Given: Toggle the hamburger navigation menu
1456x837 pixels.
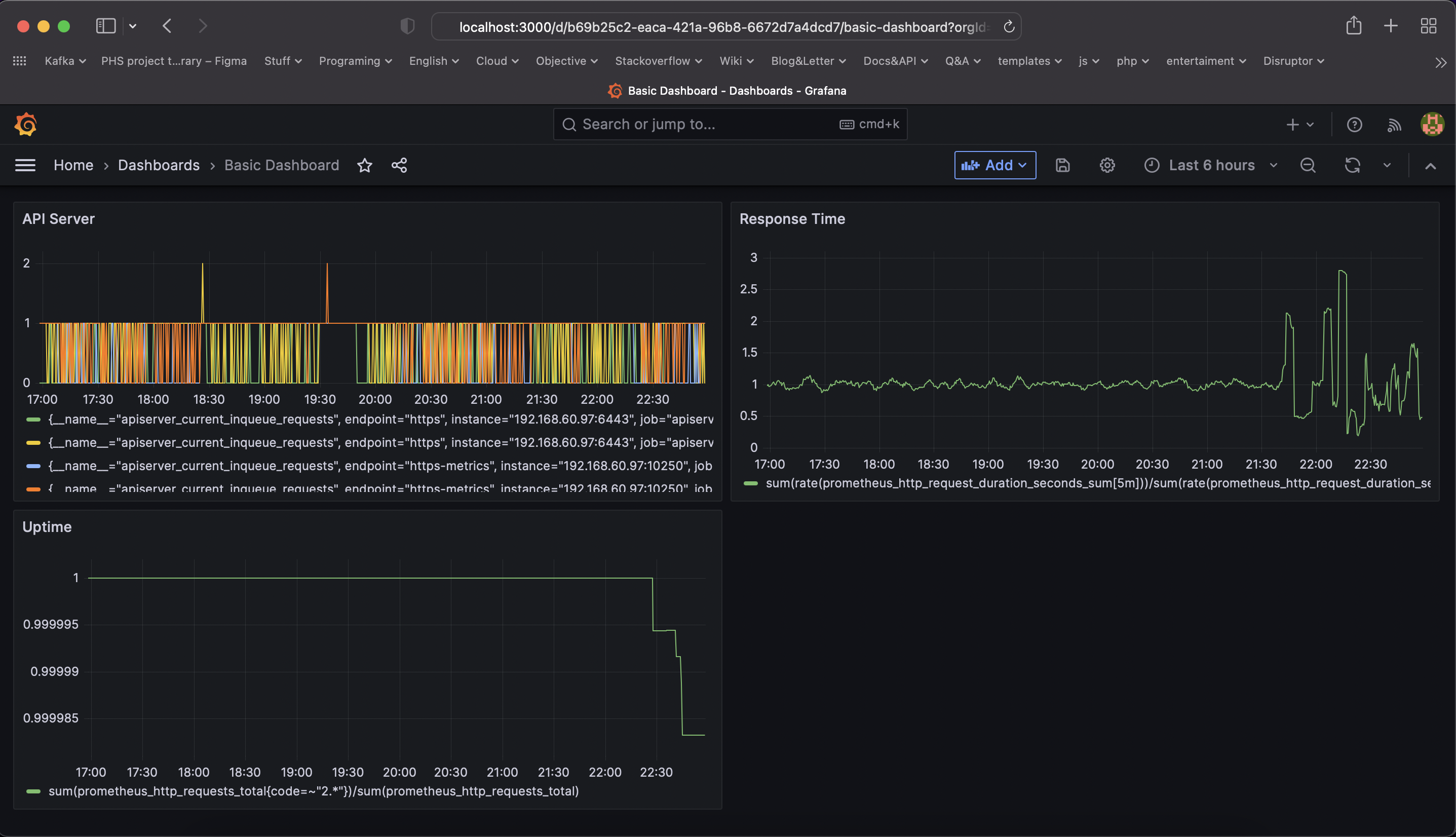Looking at the screenshot, I should point(25,166).
